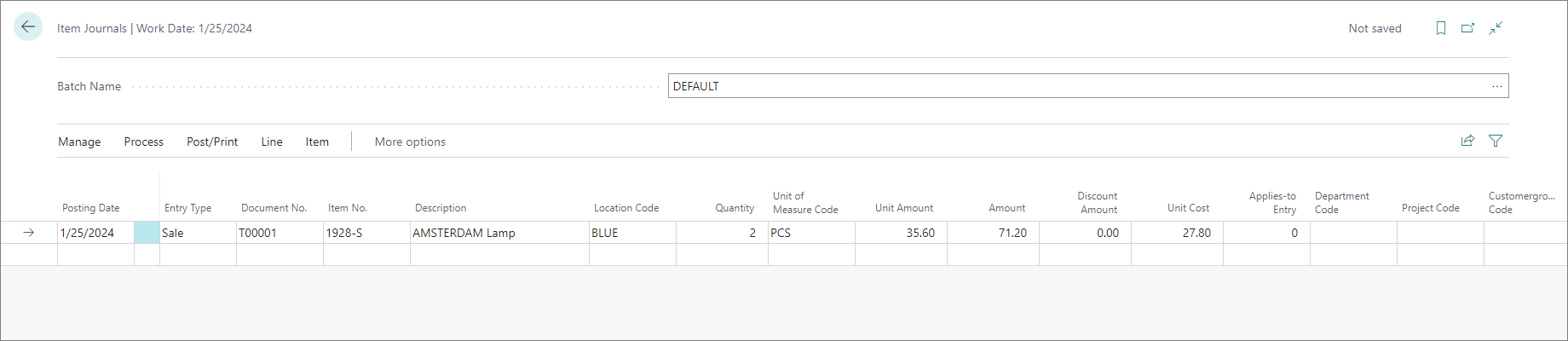Screen dimensions: 1568x341
Task: Click the bookmark icon near Not saved
Action: point(1441,28)
